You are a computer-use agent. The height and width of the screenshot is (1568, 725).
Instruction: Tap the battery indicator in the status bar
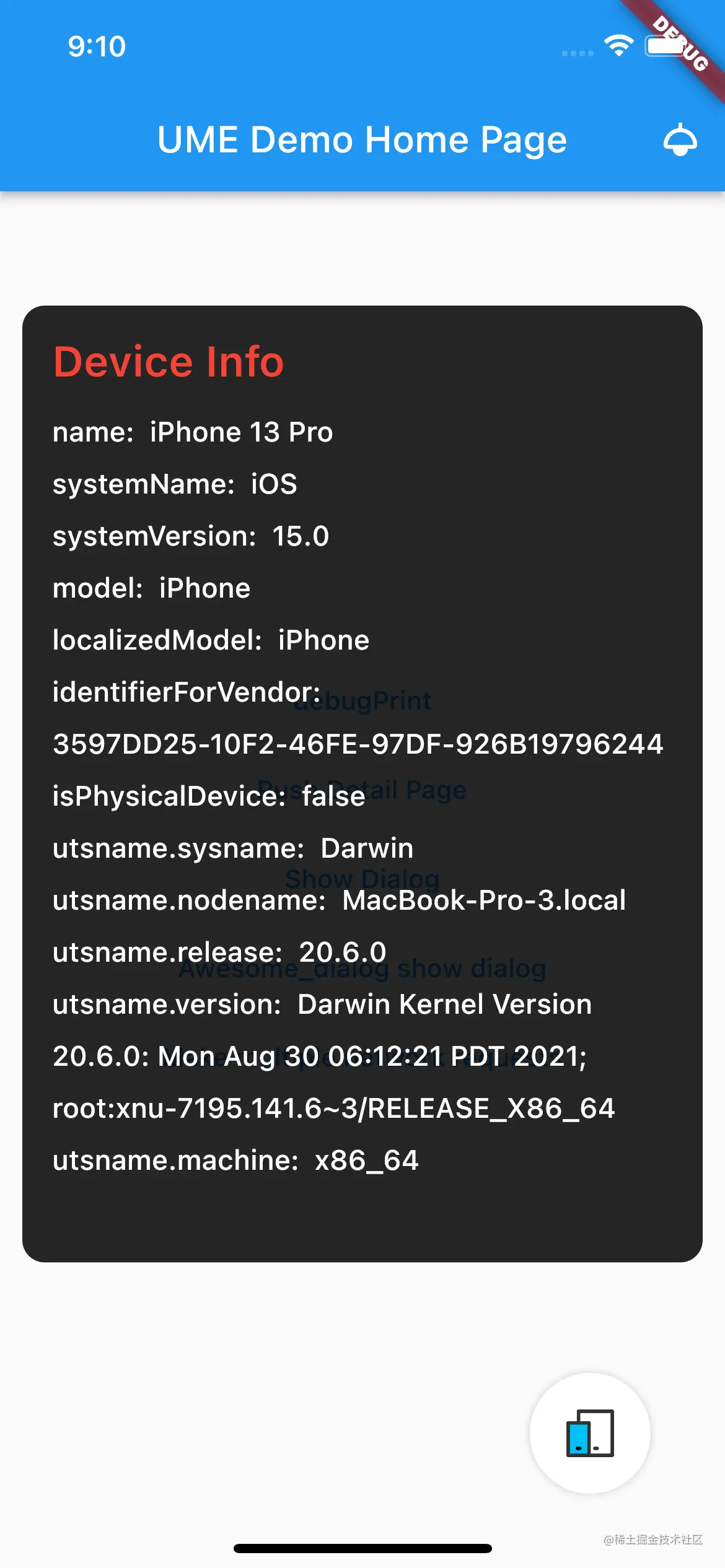coord(664,43)
